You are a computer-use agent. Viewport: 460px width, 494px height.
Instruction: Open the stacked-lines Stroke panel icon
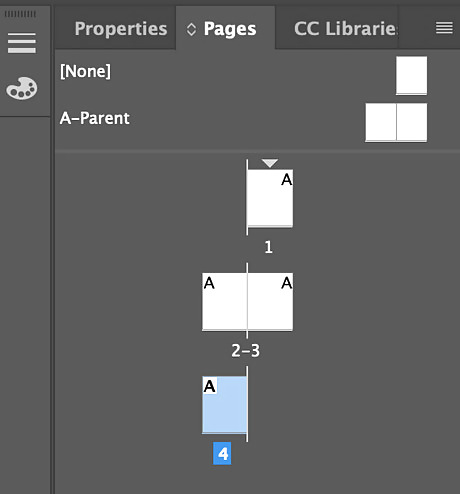(22, 43)
